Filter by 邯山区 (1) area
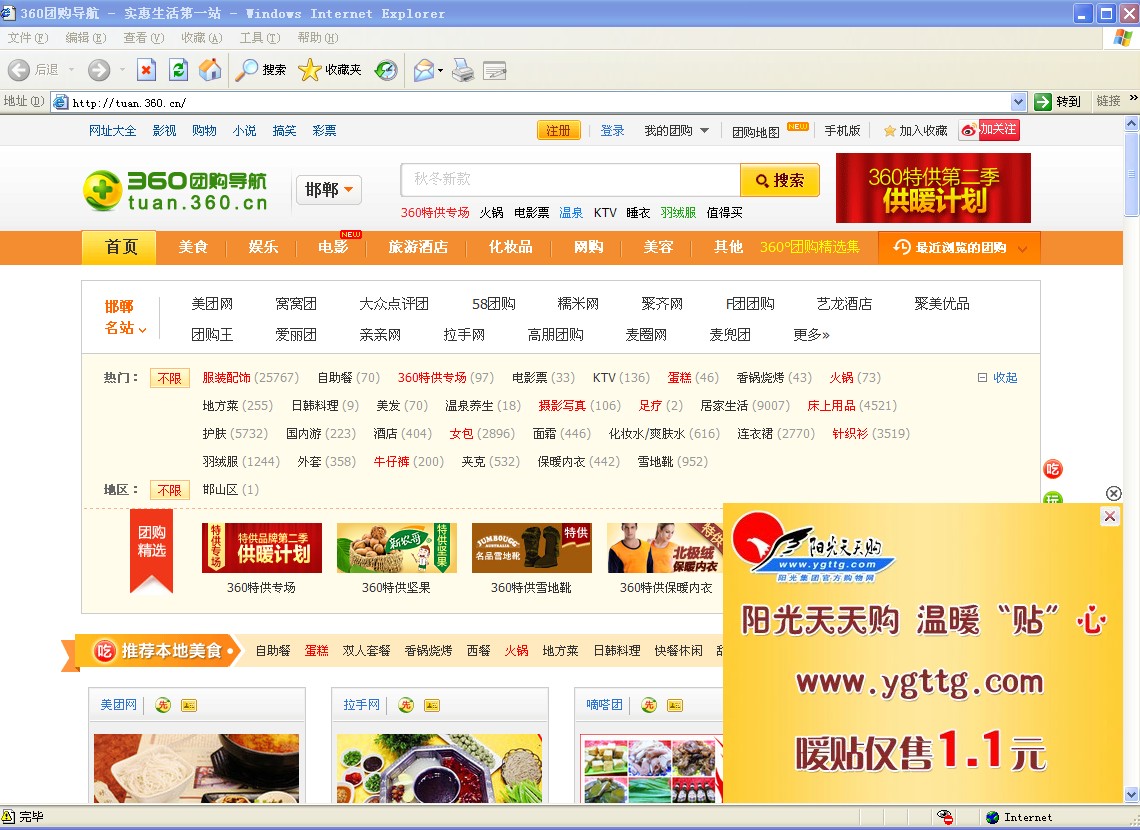Screen dimensions: 1140x830 click(230, 490)
